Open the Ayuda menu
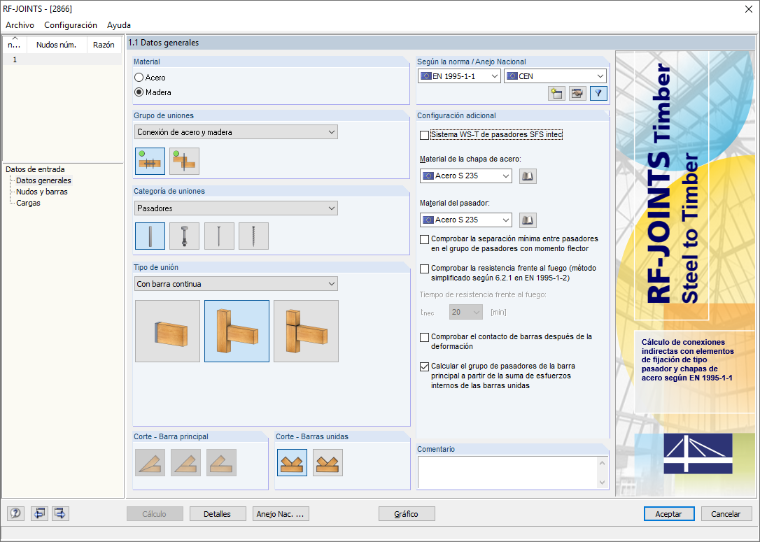 [x=119, y=25]
